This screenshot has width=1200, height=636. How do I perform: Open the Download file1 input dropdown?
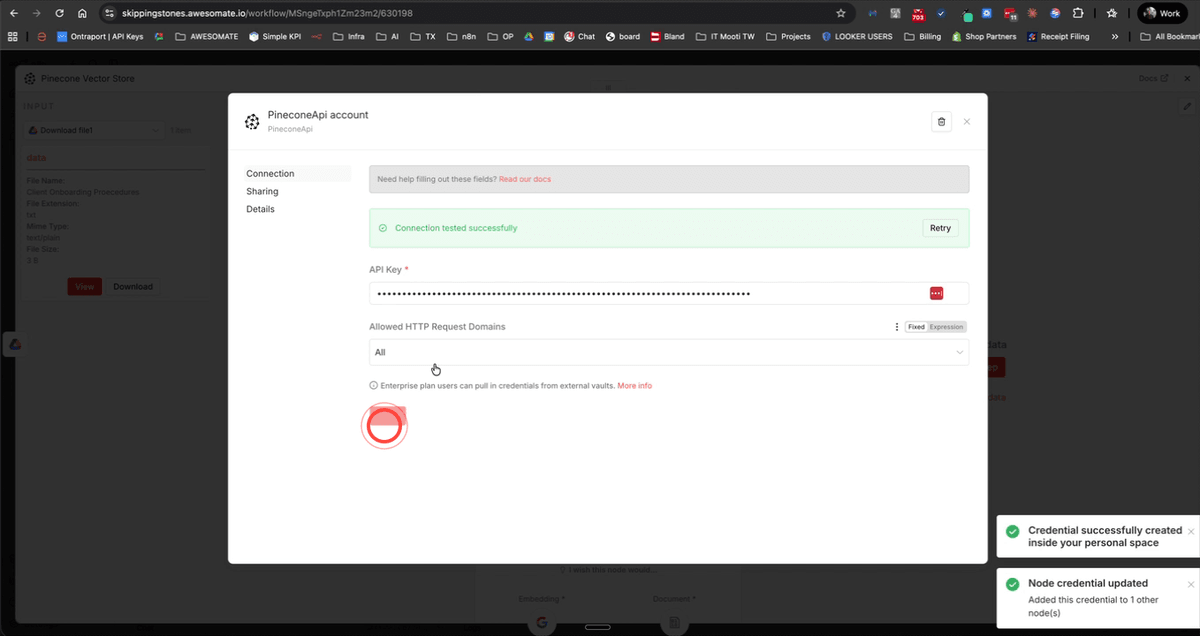(x=94, y=130)
